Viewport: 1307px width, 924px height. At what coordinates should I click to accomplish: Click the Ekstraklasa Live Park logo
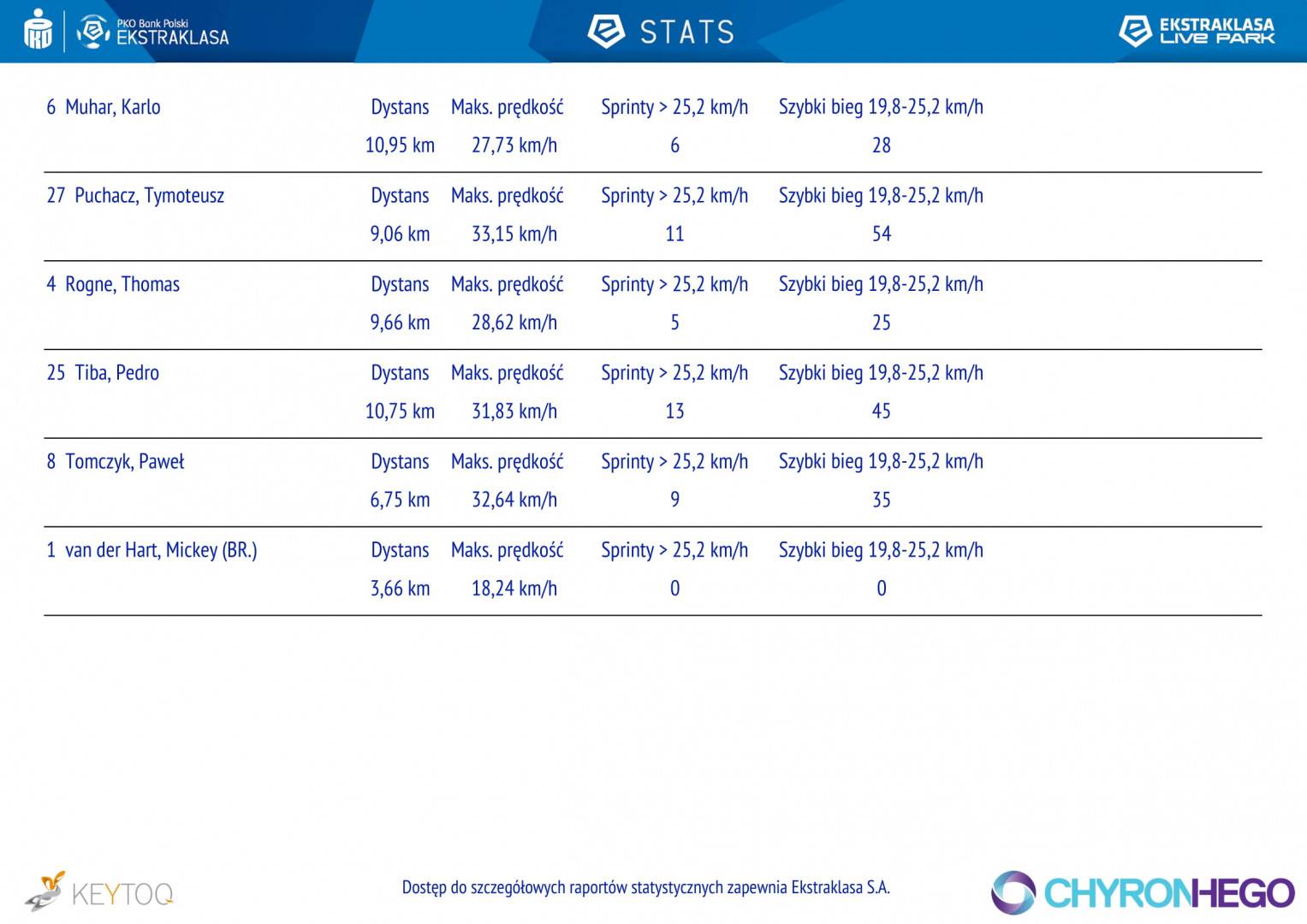coord(1197,31)
